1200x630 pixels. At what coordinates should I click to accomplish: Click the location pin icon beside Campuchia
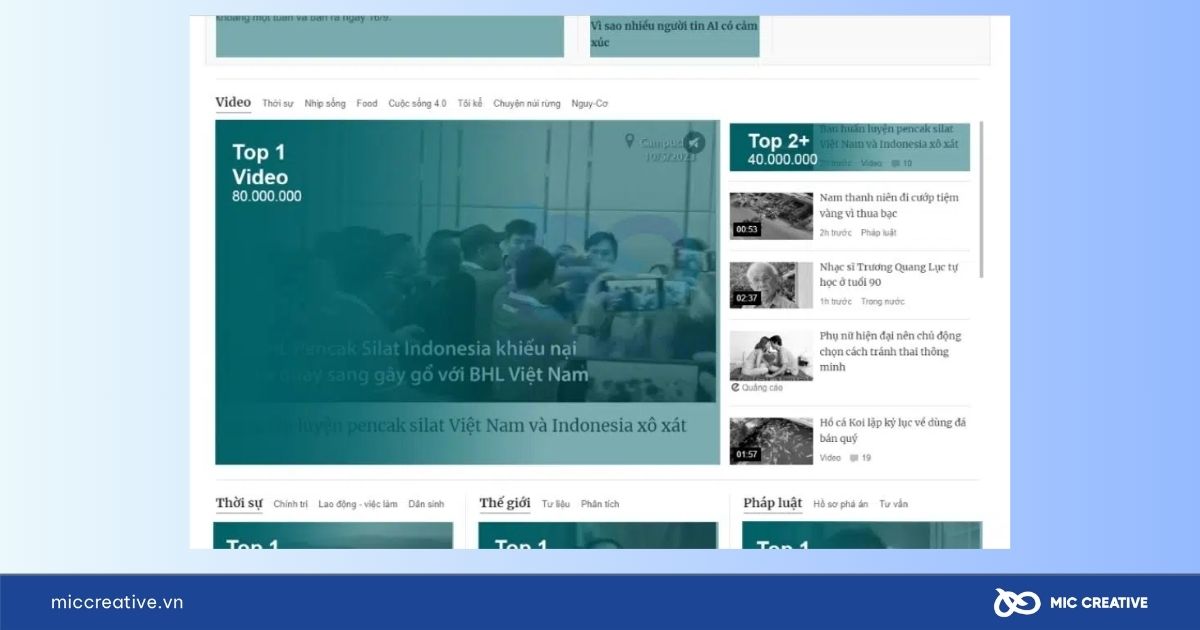(x=630, y=141)
